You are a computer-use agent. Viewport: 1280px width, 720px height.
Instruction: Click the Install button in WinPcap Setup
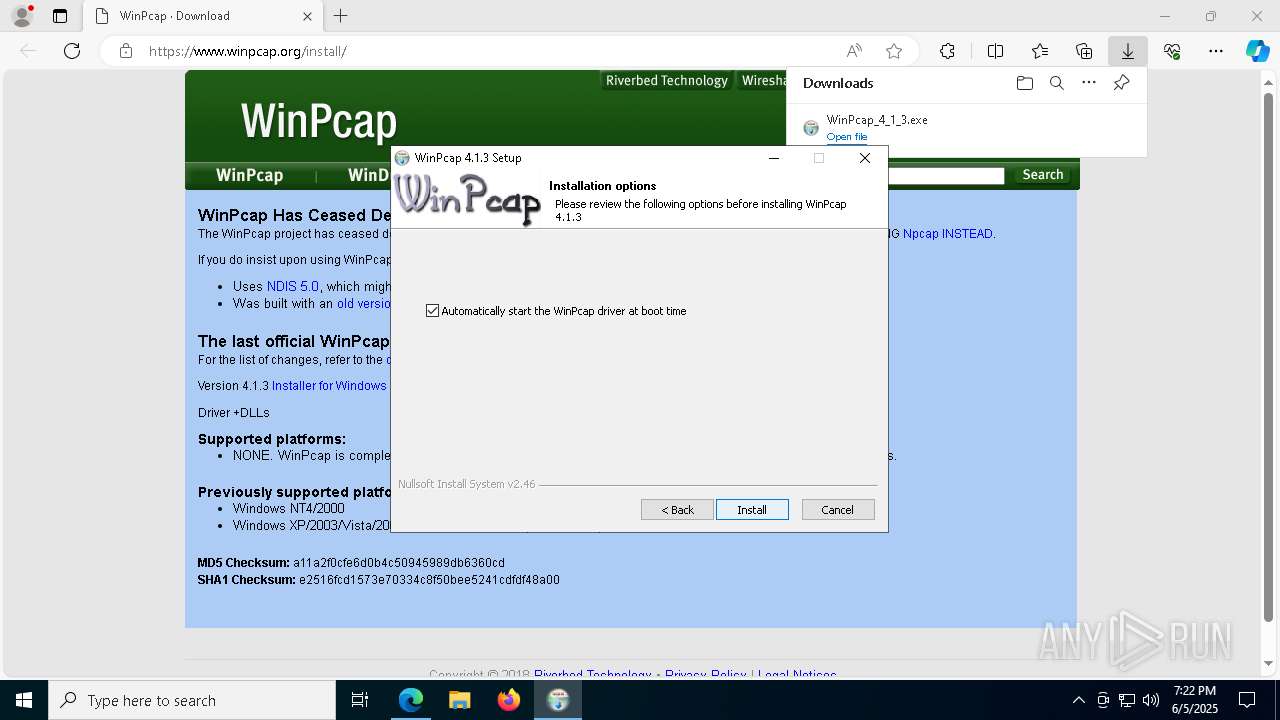click(752, 510)
